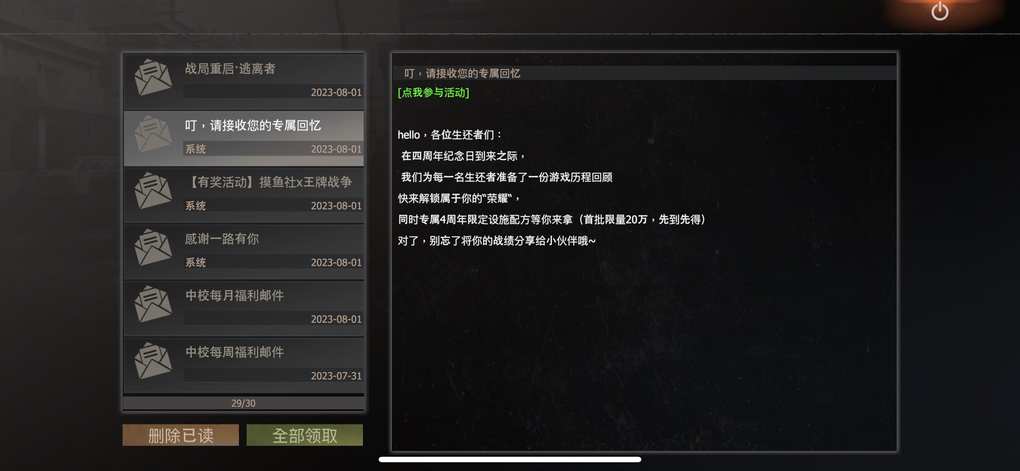
Task: Click the 删除已读 button
Action: pos(181,435)
